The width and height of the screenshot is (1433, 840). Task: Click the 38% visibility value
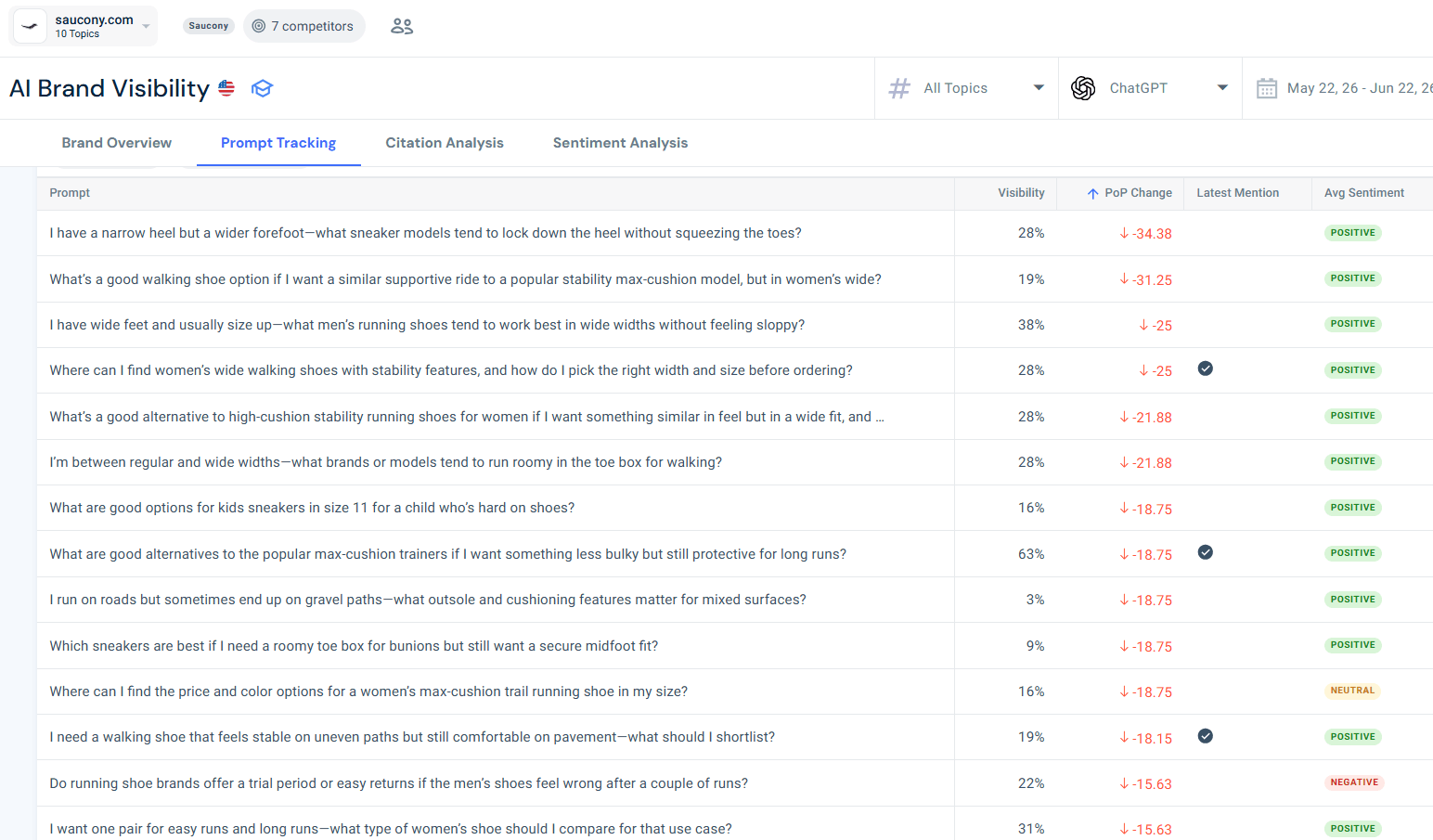click(1031, 325)
